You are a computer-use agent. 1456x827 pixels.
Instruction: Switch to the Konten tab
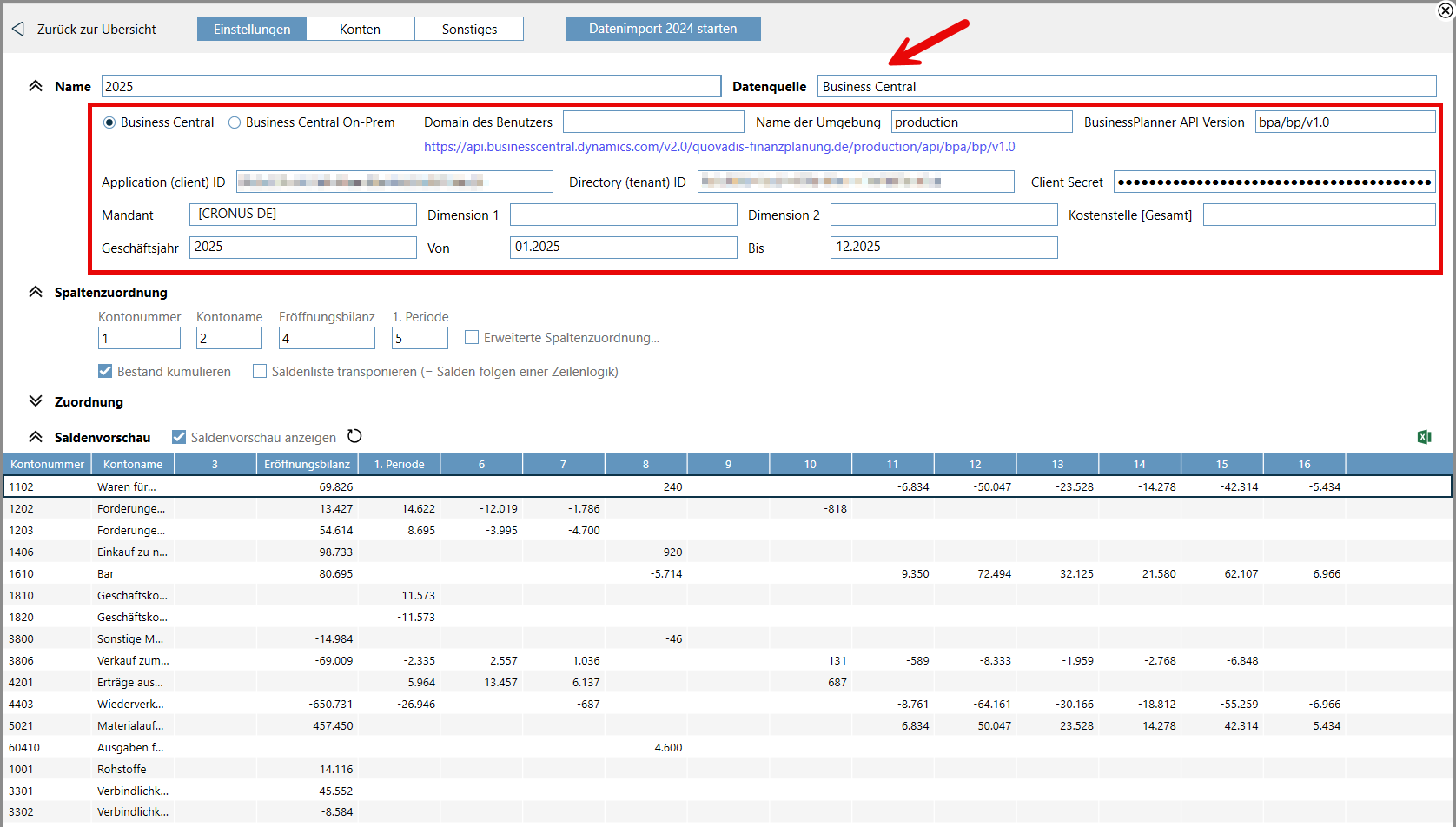[360, 29]
